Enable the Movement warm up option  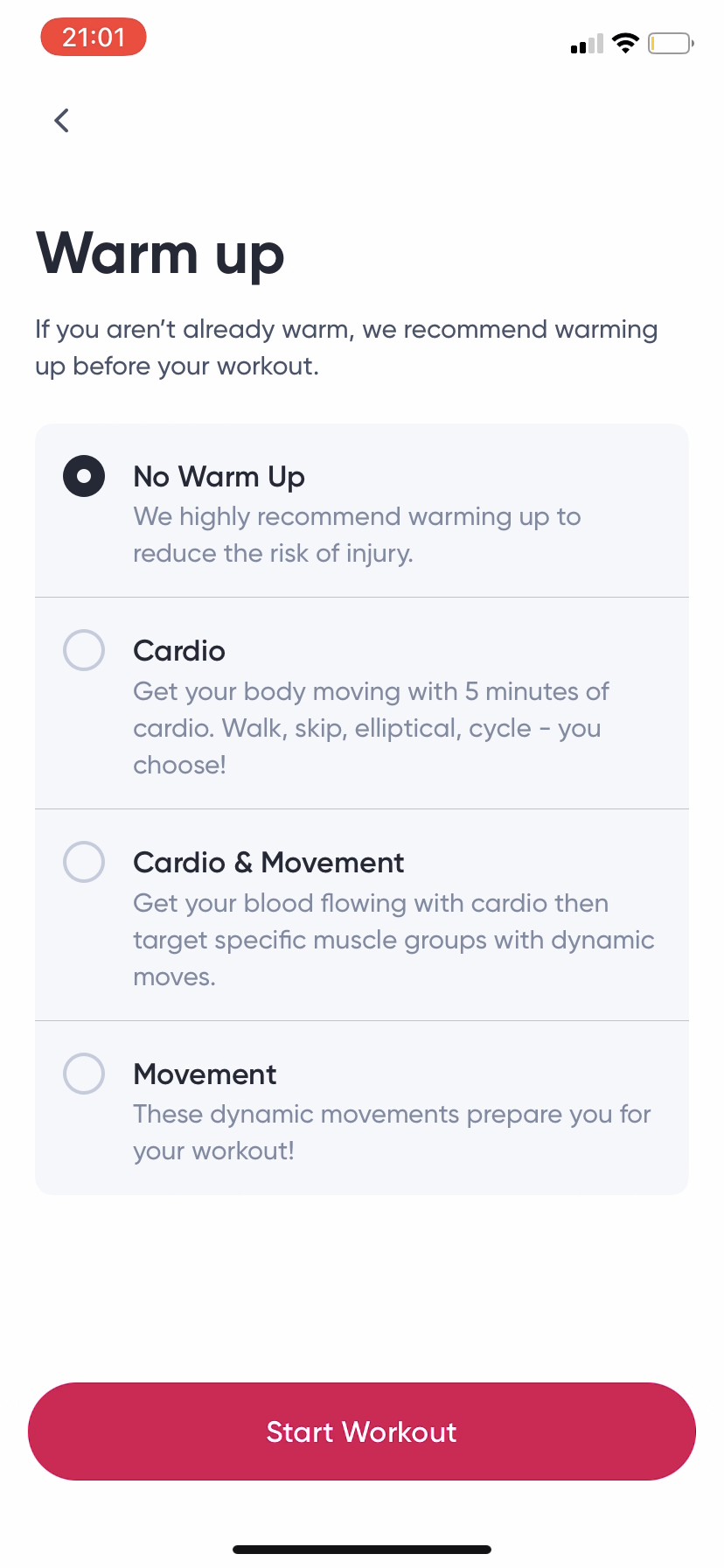click(83, 1074)
